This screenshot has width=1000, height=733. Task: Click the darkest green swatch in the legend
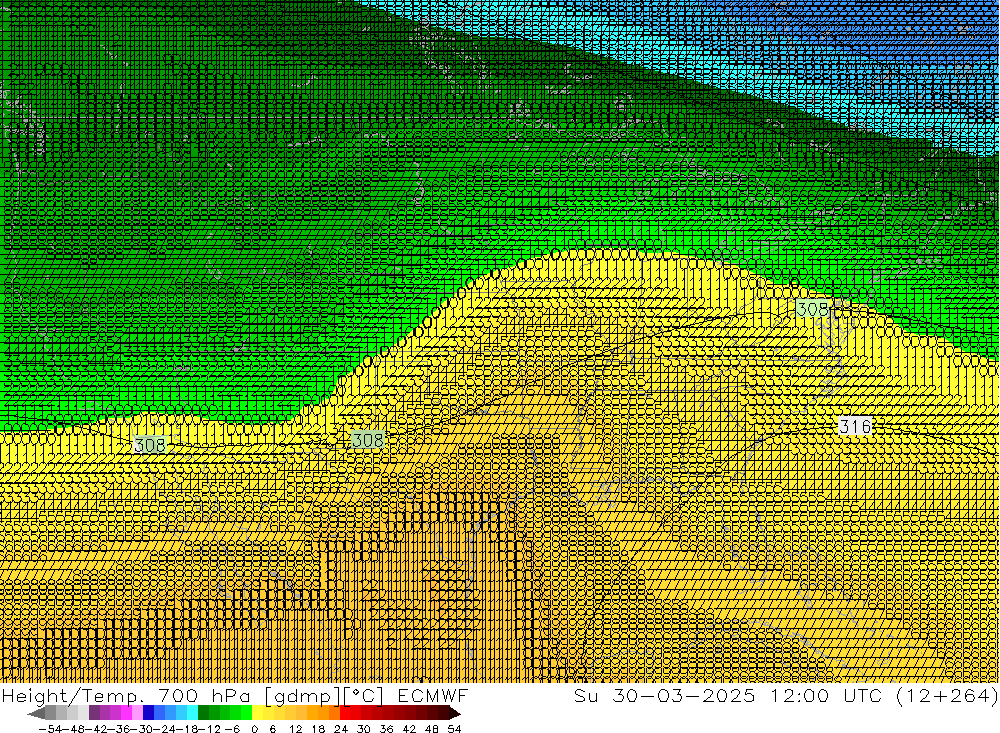[x=203, y=714]
